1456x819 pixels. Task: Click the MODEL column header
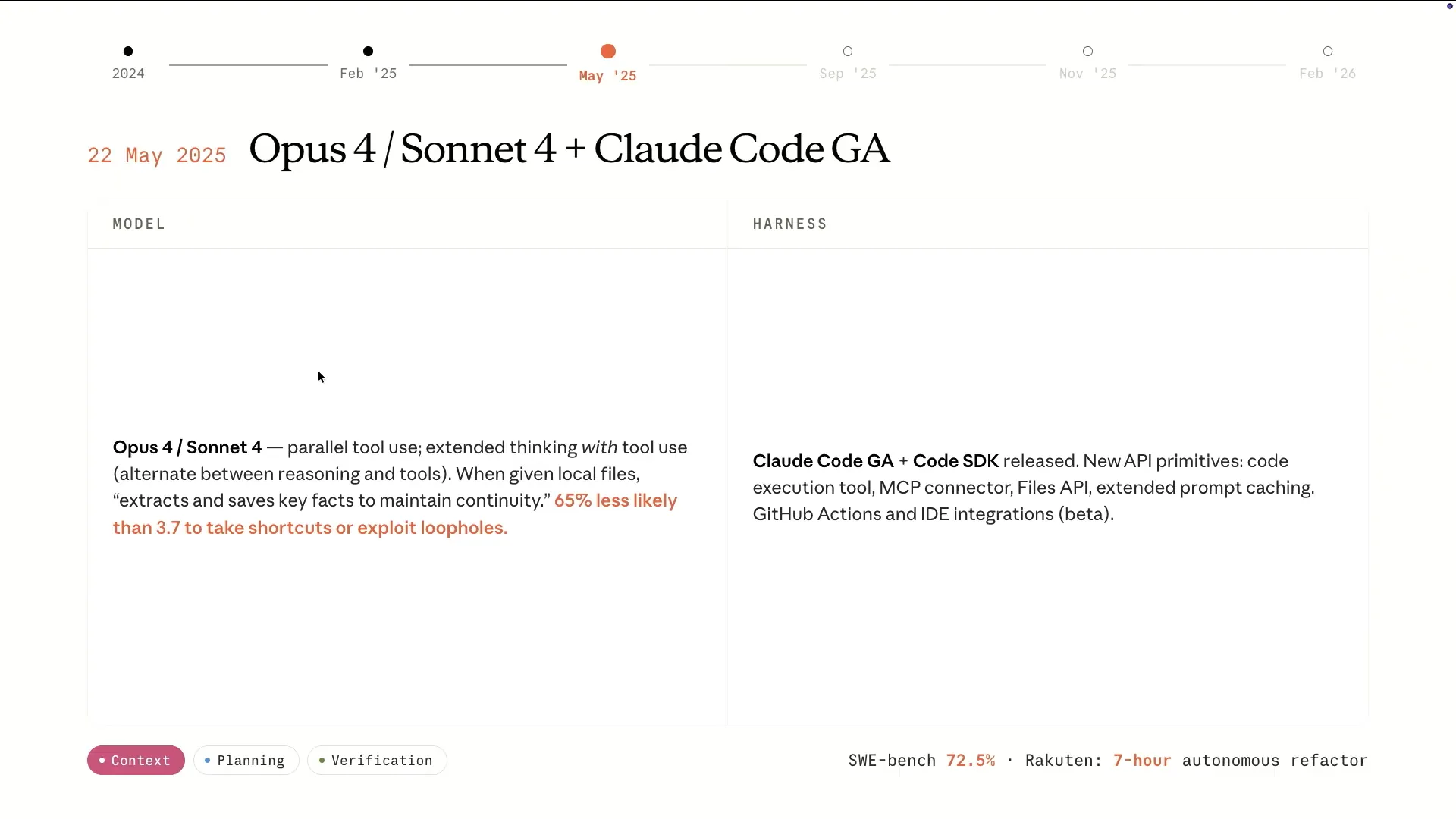click(x=139, y=224)
